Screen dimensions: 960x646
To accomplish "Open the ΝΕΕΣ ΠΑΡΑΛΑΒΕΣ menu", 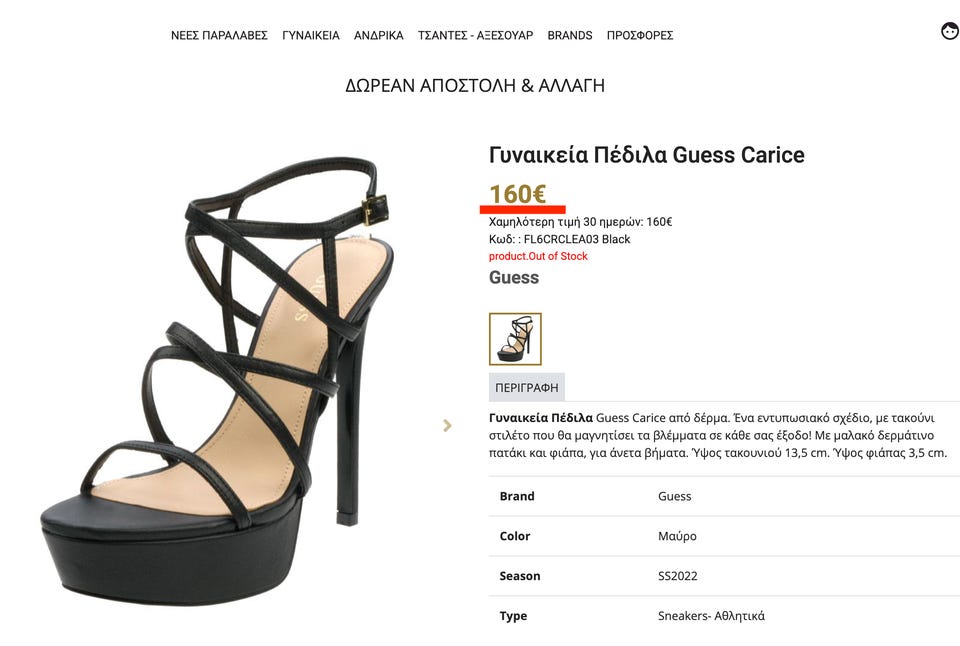I will (219, 35).
